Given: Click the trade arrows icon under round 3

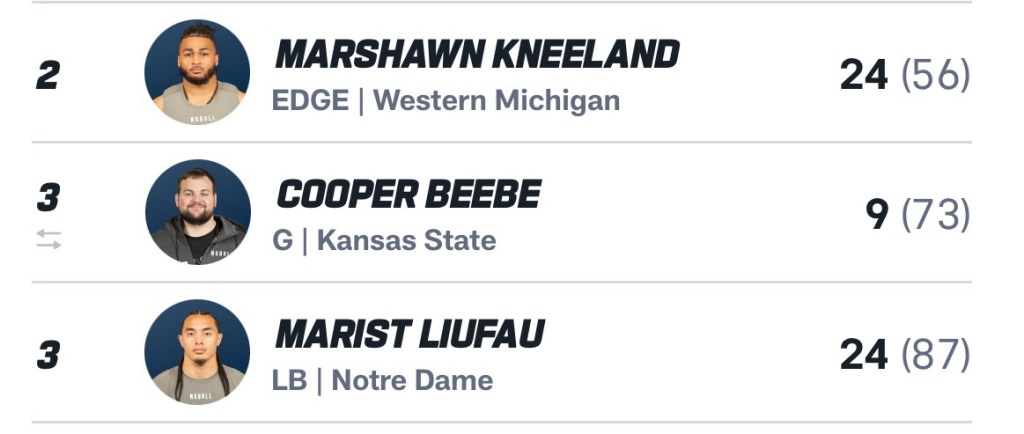Looking at the screenshot, I should click(49, 240).
